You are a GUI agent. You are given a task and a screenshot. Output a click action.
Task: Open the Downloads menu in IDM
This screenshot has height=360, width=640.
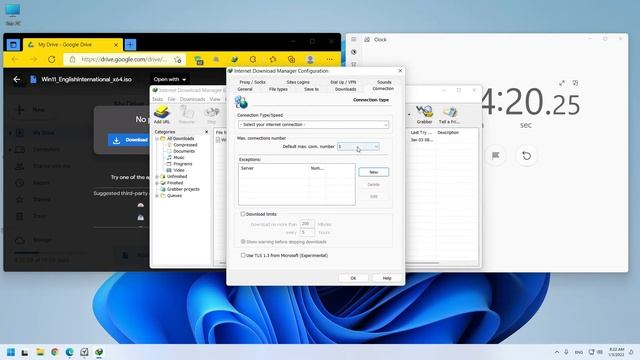coord(192,99)
